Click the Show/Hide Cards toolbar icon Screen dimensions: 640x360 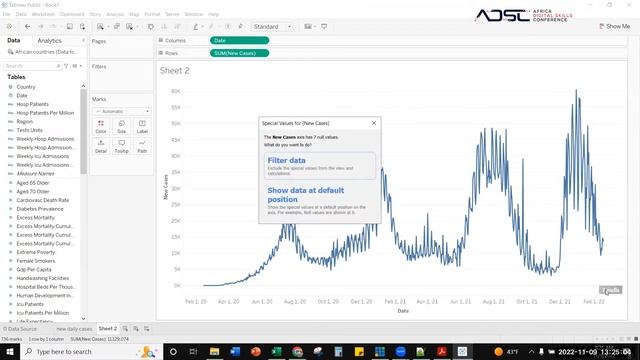[308, 27]
